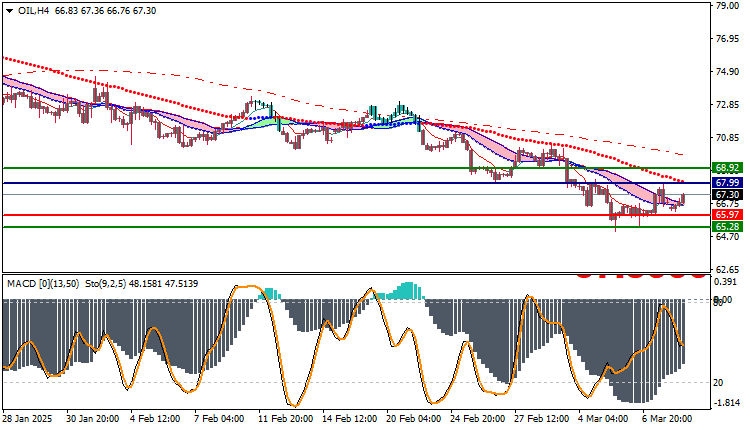Viewport: 750px width, 430px height.
Task: Click the current price label 67.30
Action: [728, 195]
